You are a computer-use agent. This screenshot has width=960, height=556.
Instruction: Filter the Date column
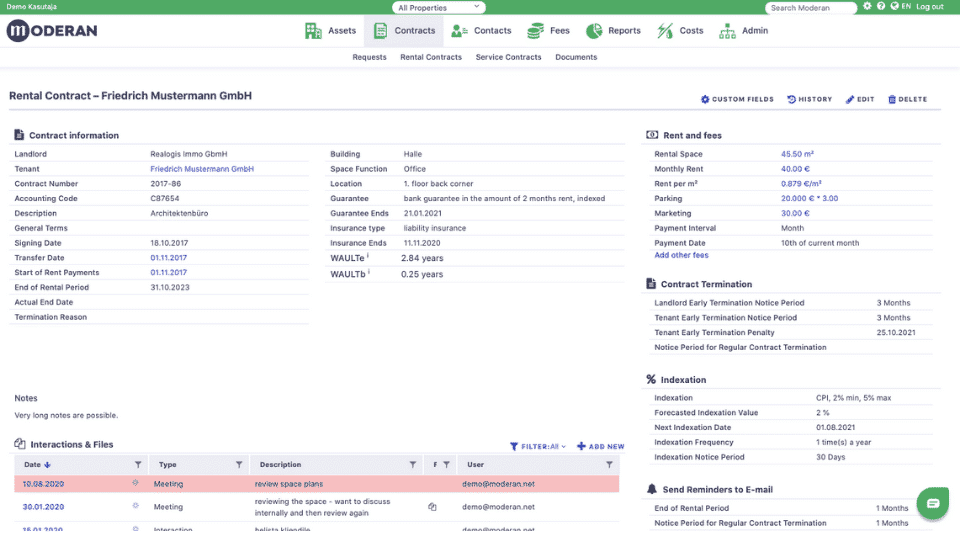(138, 465)
